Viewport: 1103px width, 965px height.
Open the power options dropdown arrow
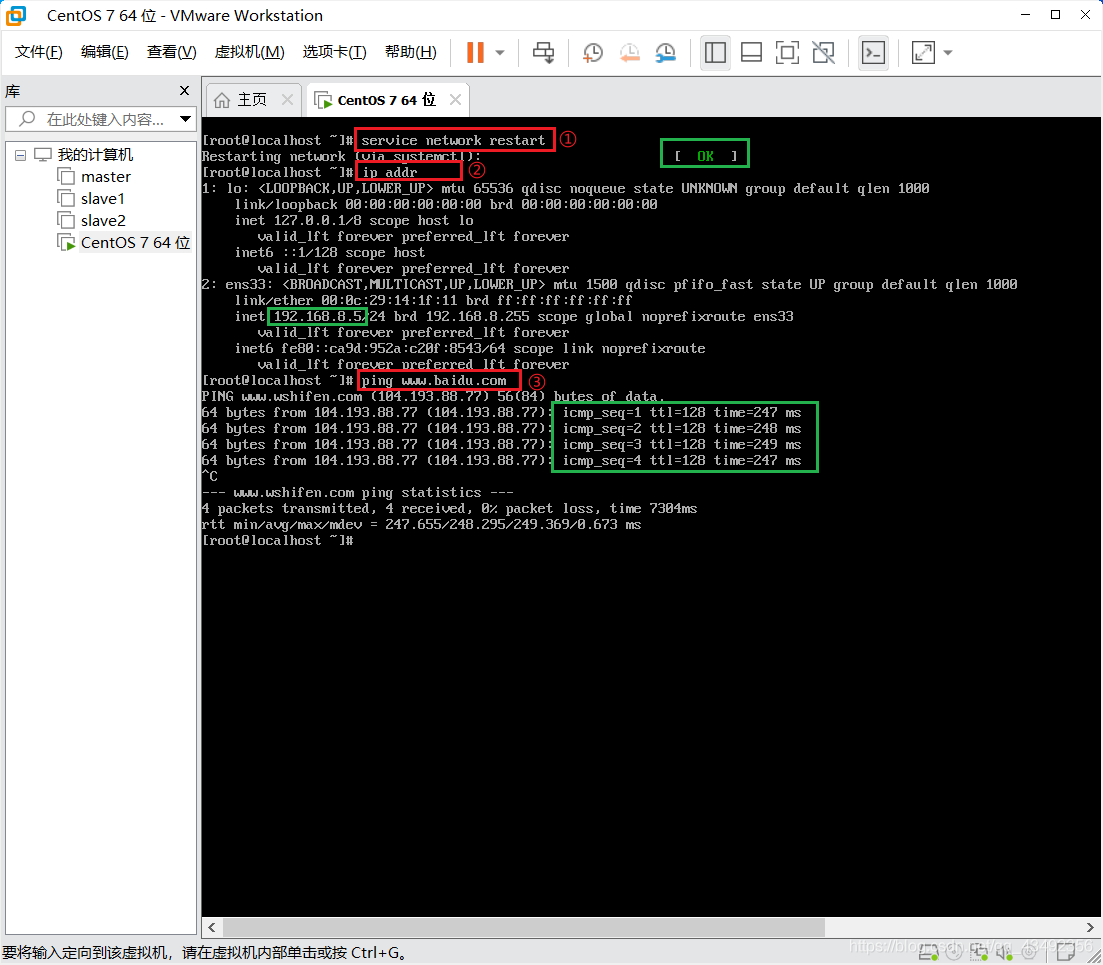(500, 53)
